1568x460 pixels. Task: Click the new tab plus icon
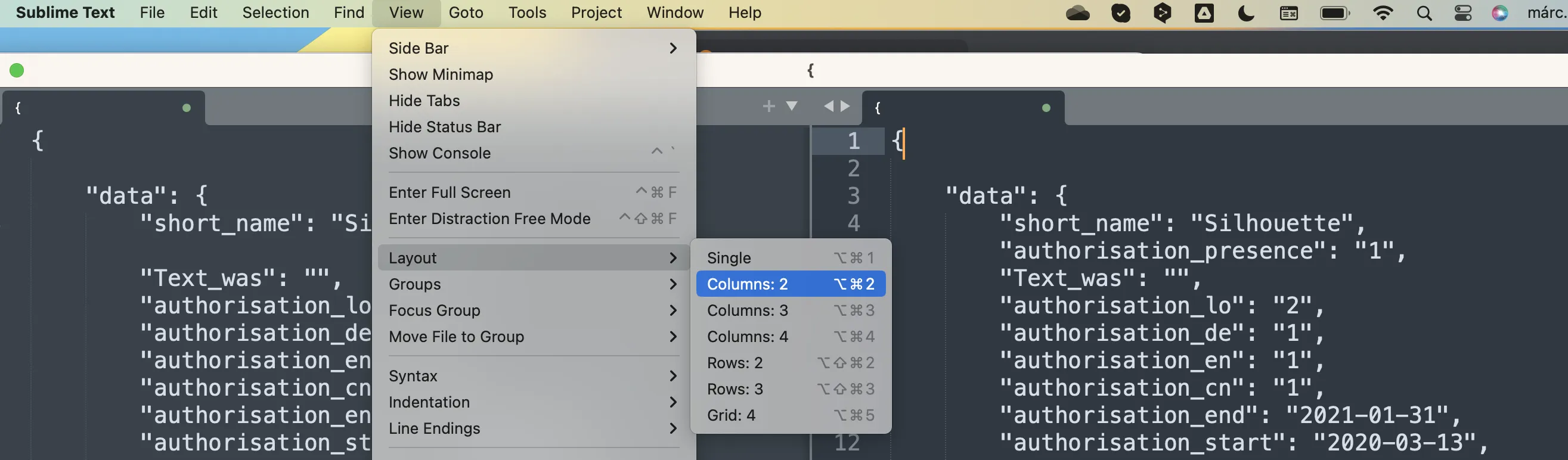(768, 107)
